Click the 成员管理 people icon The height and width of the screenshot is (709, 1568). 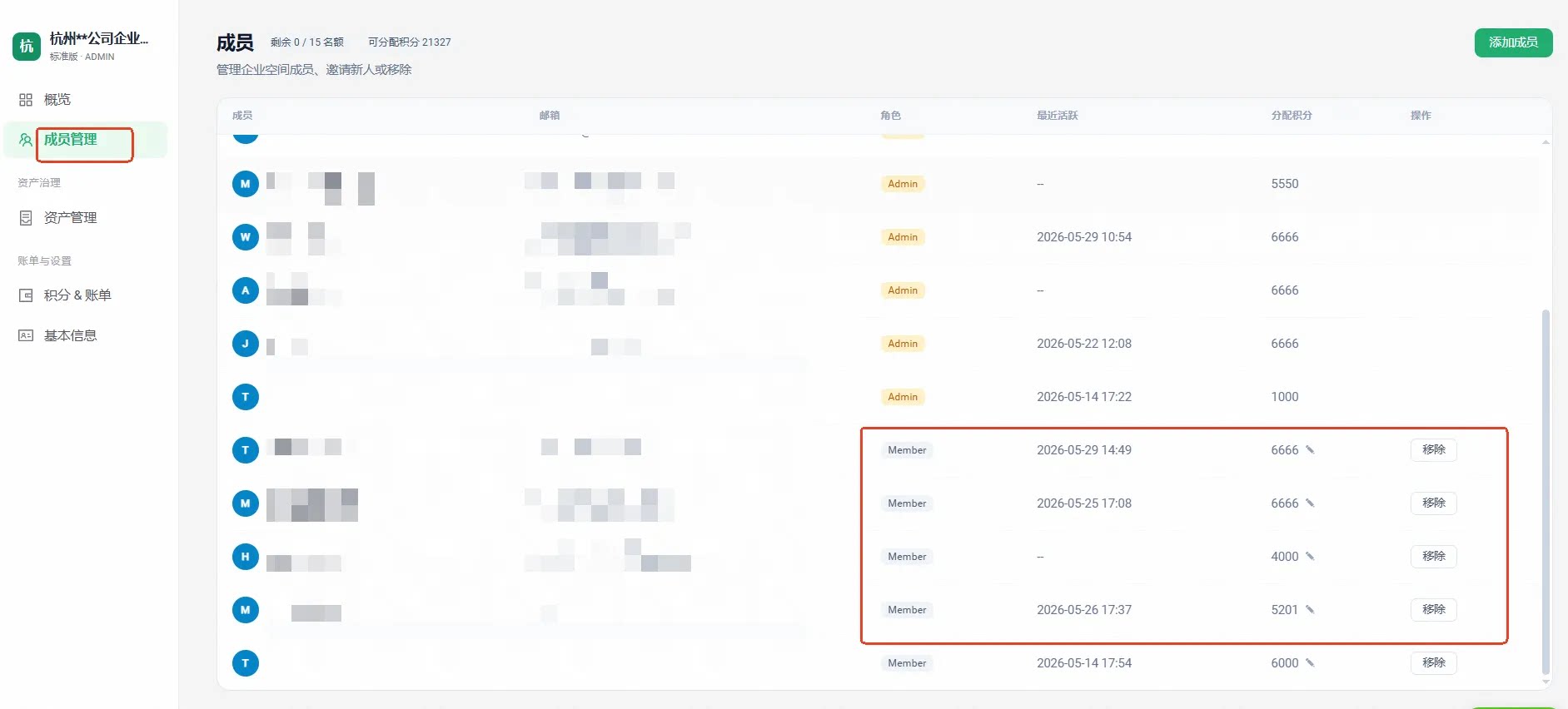click(26, 140)
